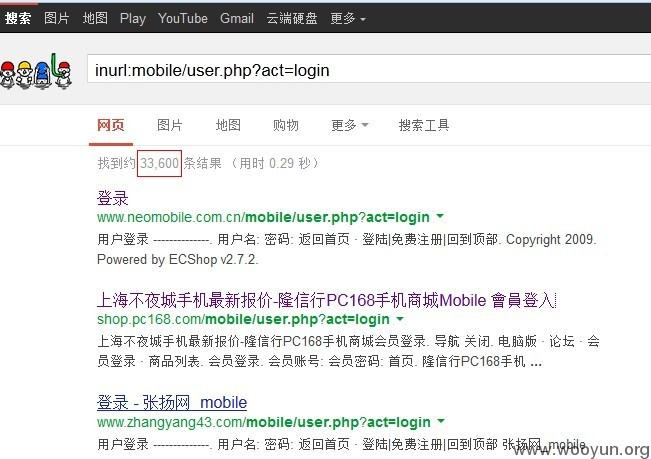The image size is (651, 459).
Task: Open the 登录 search result title
Action: (113, 198)
